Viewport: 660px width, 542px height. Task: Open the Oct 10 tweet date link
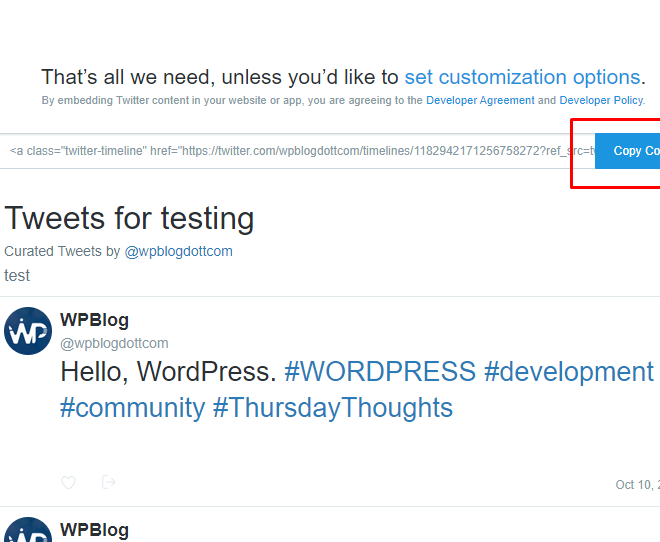638,485
